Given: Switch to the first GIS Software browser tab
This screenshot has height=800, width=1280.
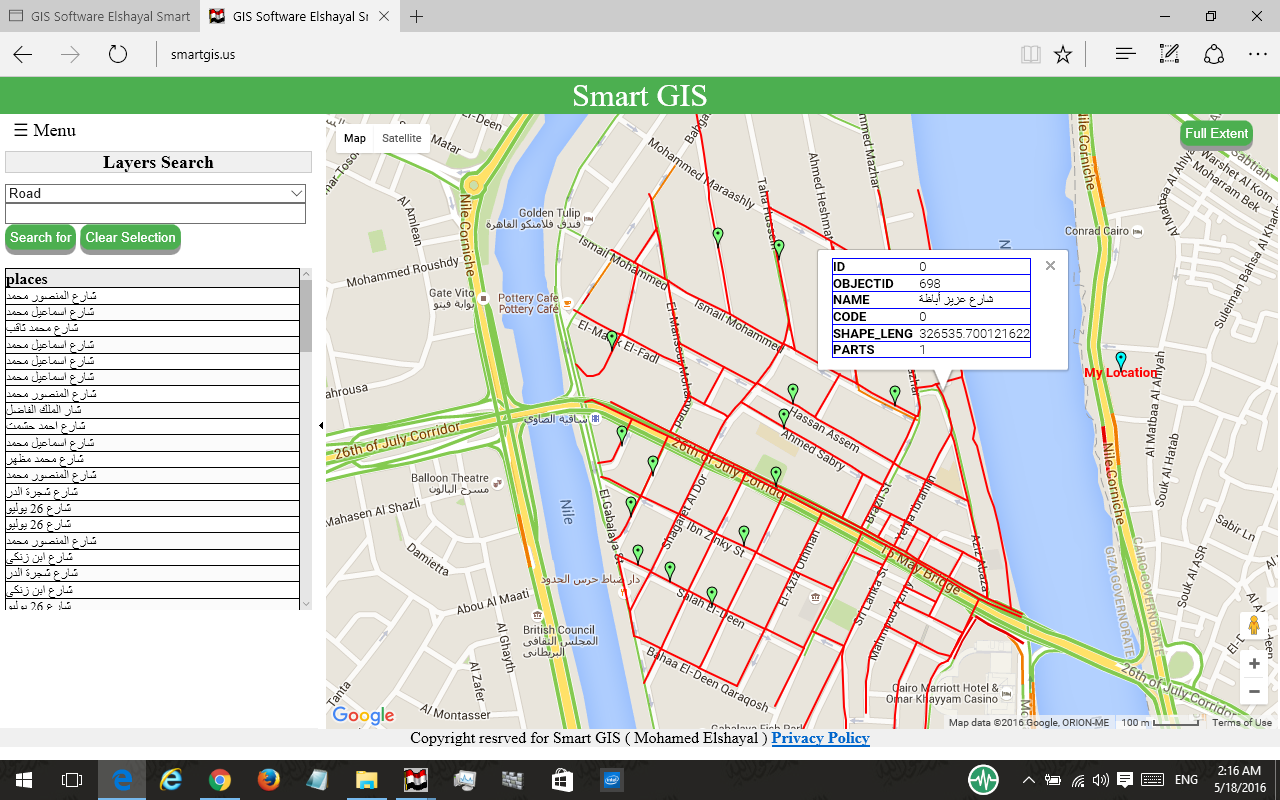Looking at the screenshot, I should 100,17.
